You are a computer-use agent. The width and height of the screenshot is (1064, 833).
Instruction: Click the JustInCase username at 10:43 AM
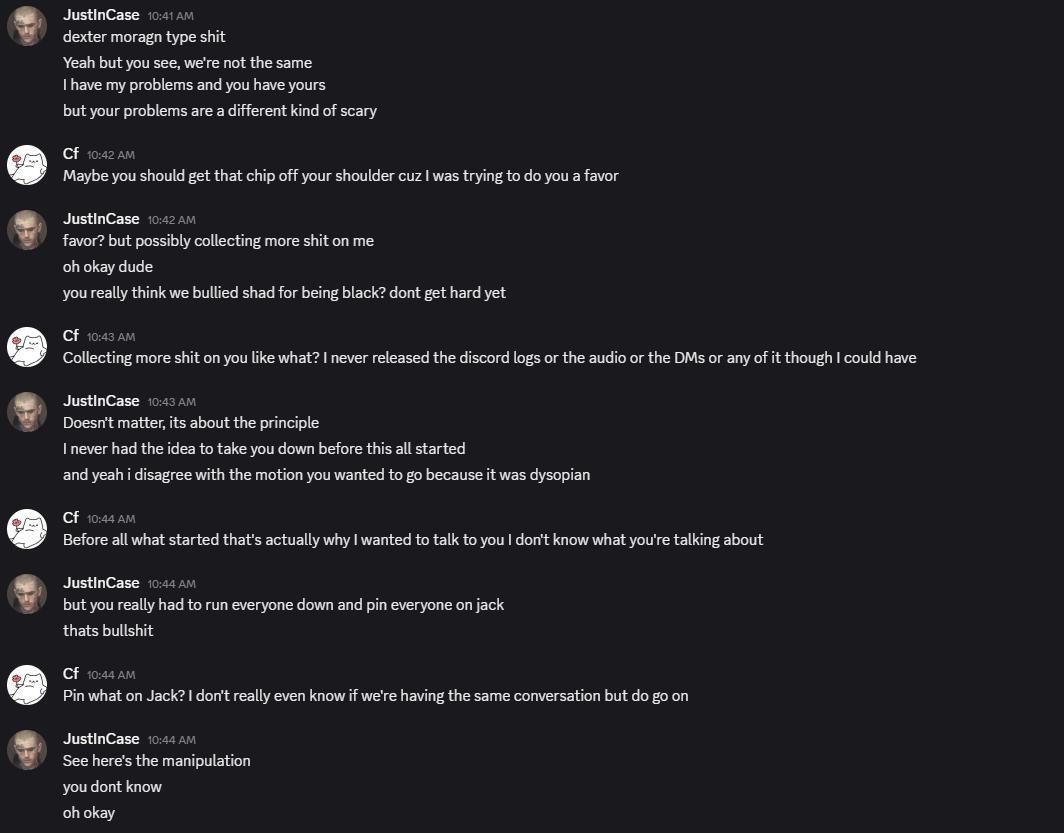point(101,401)
